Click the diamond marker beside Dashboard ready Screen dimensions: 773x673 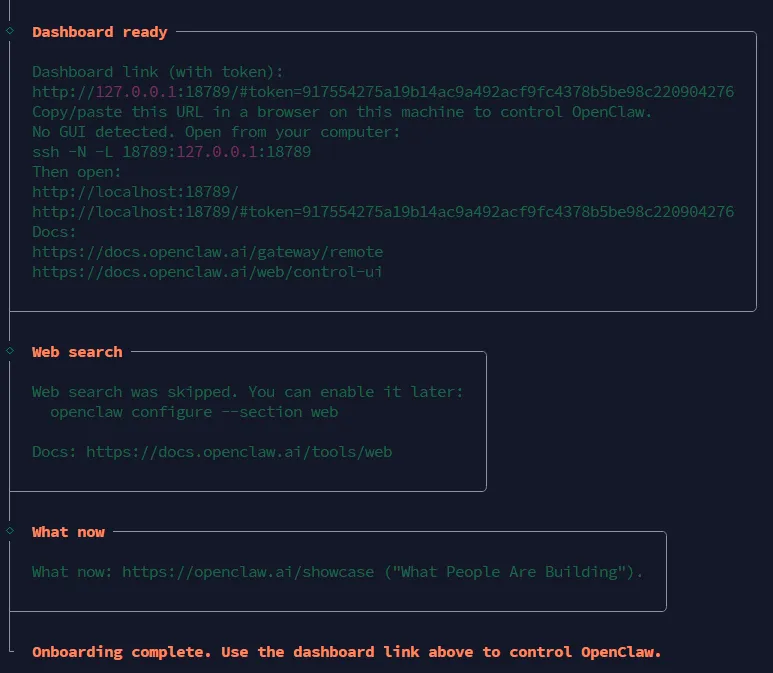tap(10, 31)
